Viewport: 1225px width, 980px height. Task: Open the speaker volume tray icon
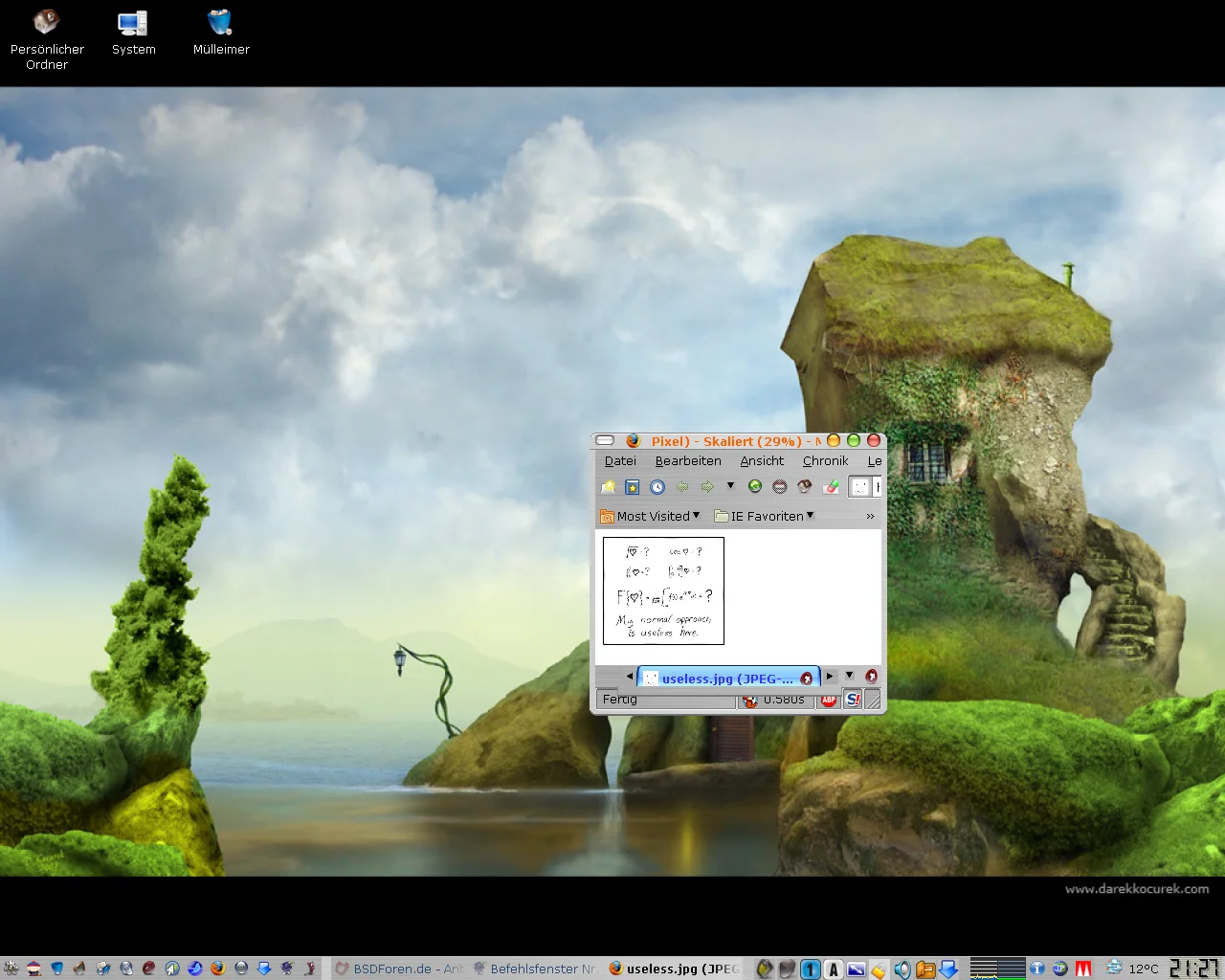coord(902,969)
